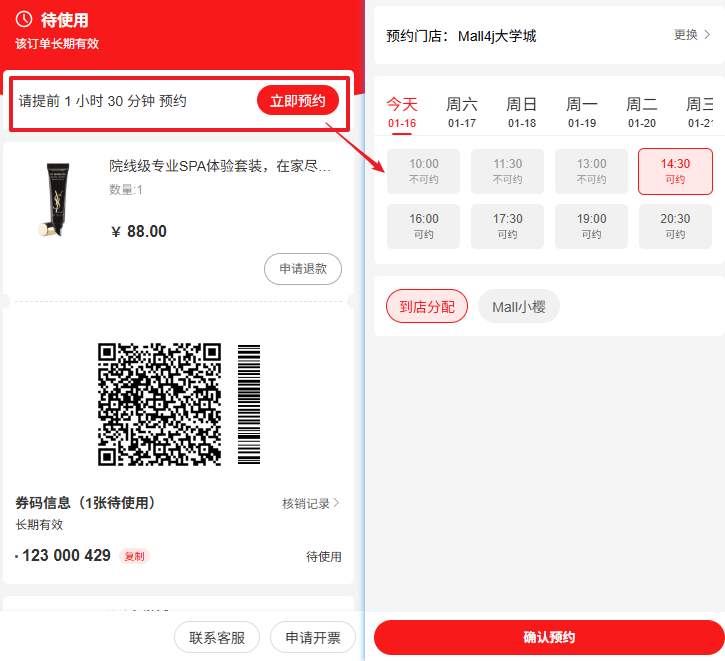Screen dimensions: 725x661
Task: Choose the 17:30 可约 time slot
Action: coord(507,226)
